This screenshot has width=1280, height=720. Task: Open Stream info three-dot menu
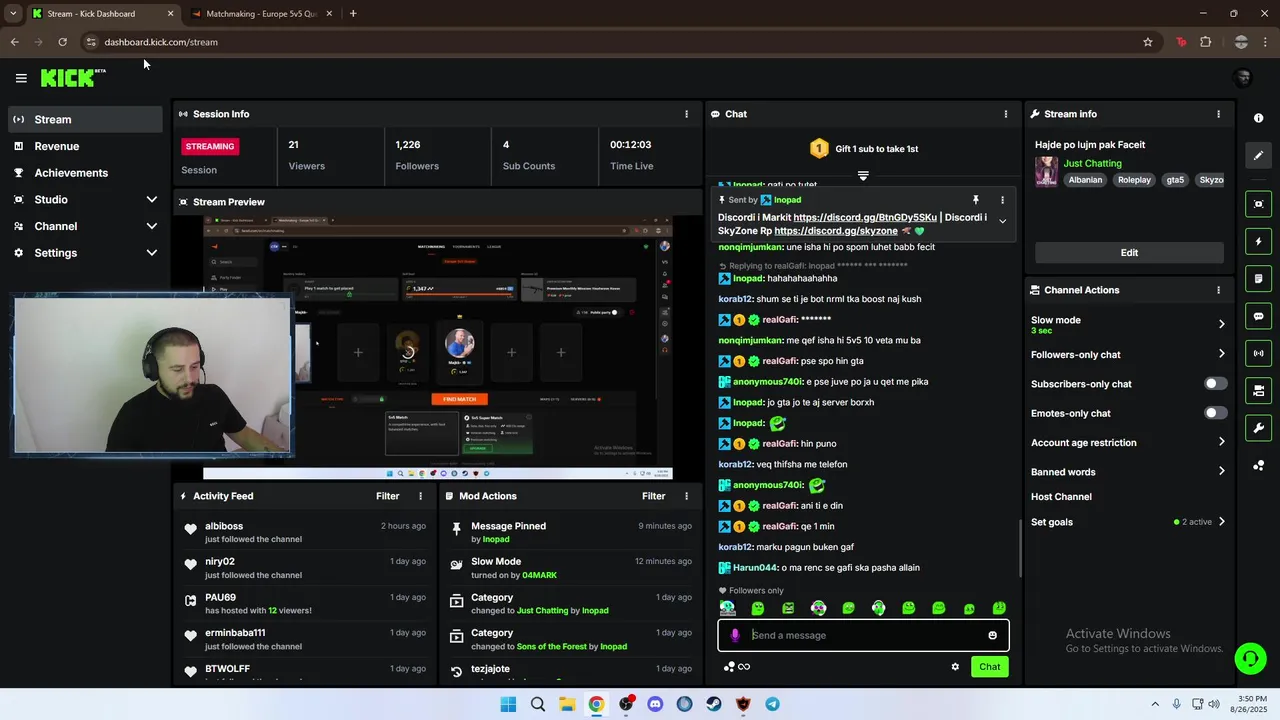point(1218,114)
